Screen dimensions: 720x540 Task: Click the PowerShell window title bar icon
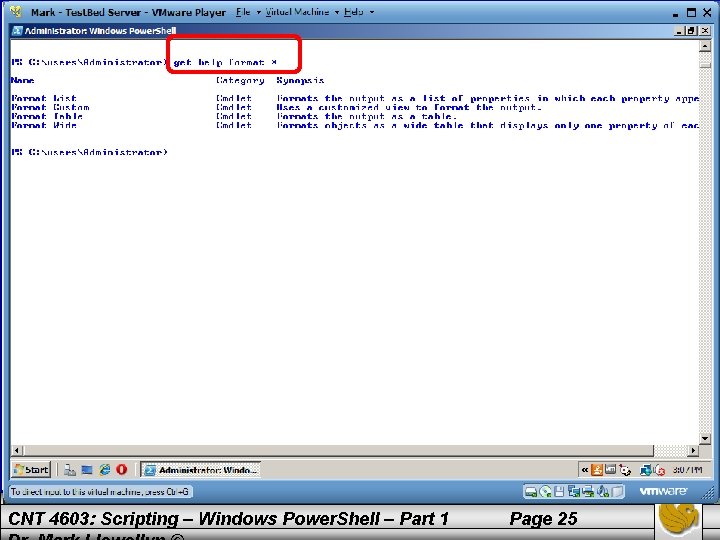click(x=17, y=31)
